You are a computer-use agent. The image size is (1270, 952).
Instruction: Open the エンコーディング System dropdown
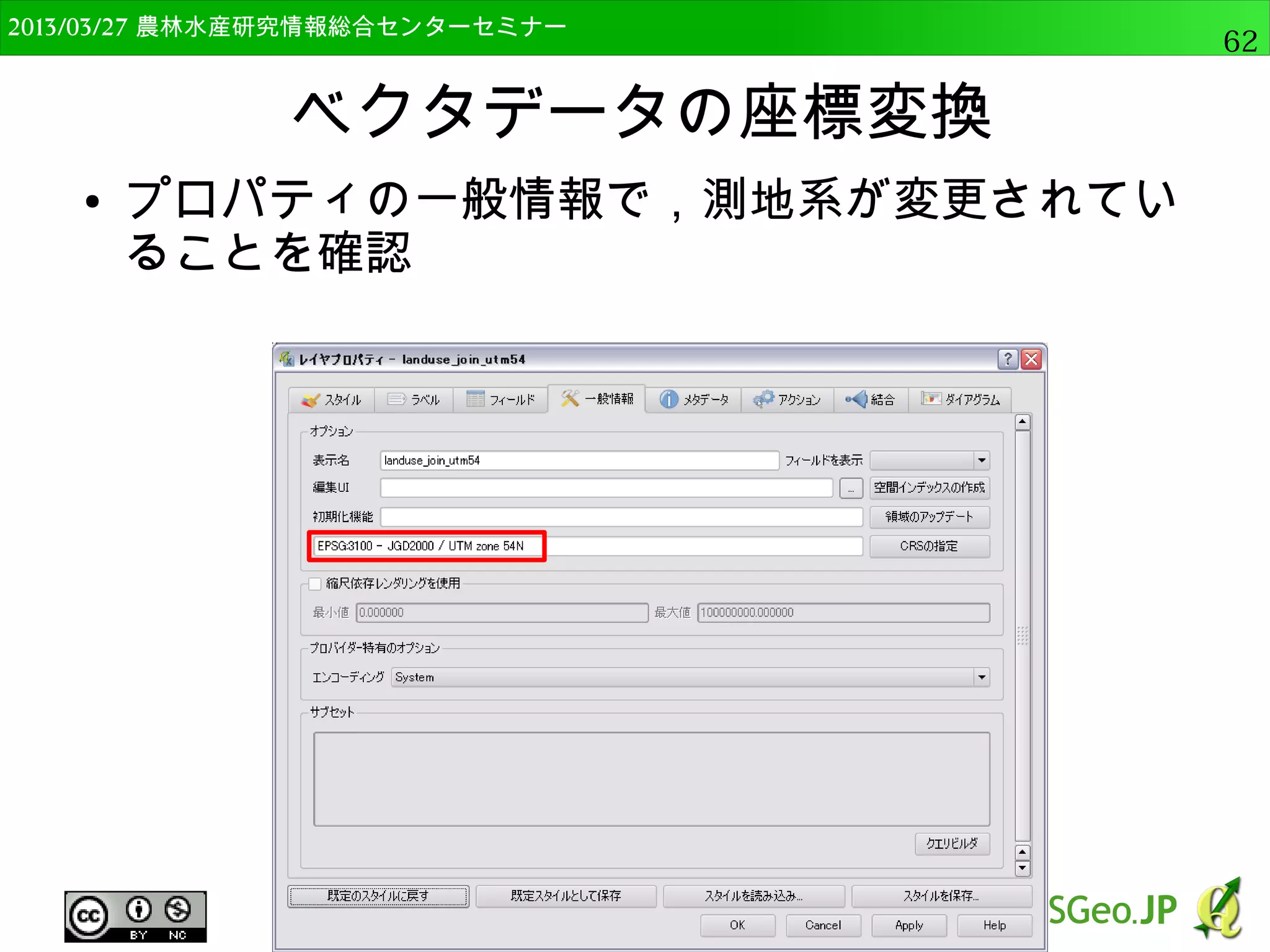pos(690,677)
